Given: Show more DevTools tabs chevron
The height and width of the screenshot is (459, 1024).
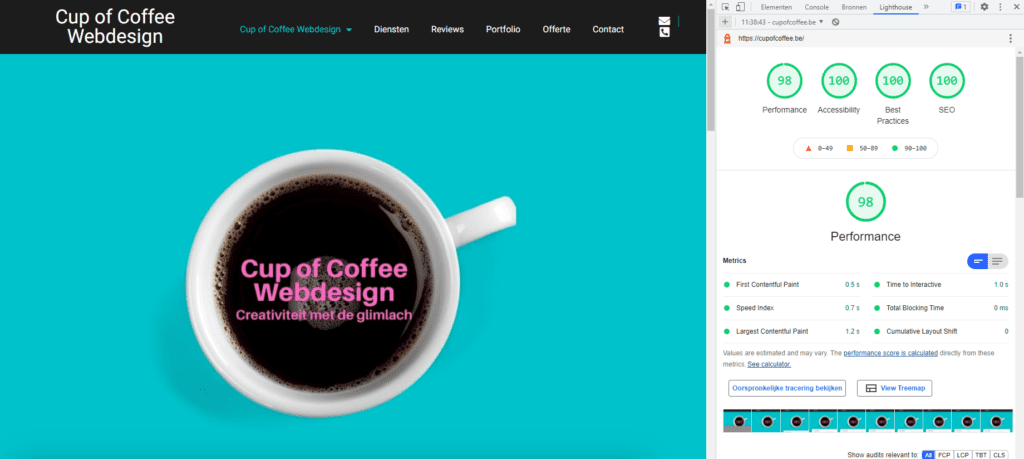Looking at the screenshot, I should pyautogui.click(x=926, y=7).
